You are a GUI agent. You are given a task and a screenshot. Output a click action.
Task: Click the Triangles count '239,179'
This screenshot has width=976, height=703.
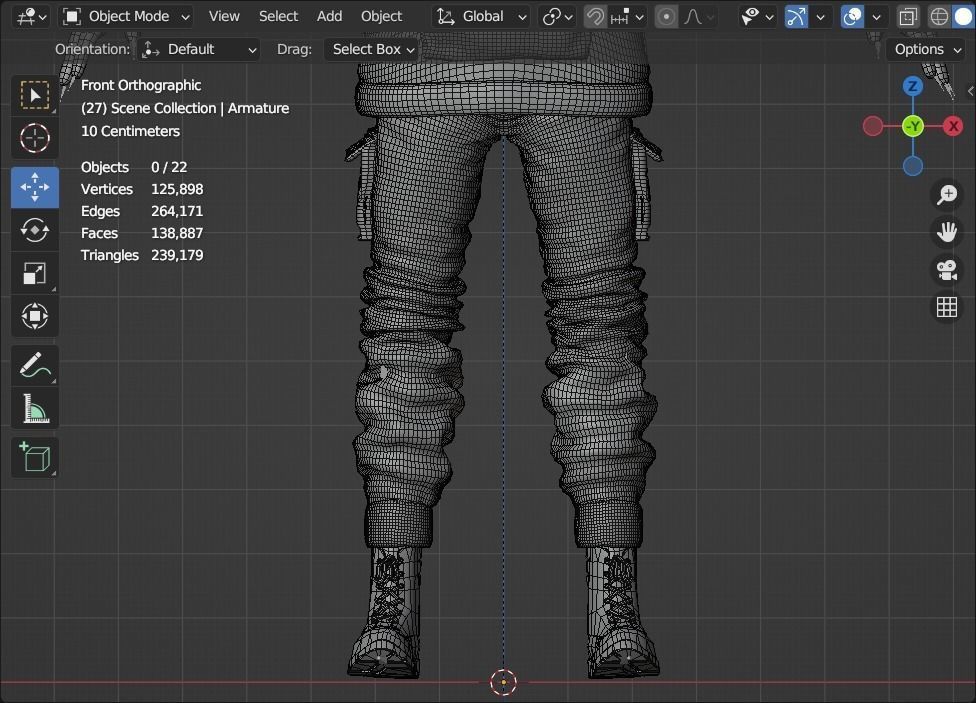[x=177, y=255]
